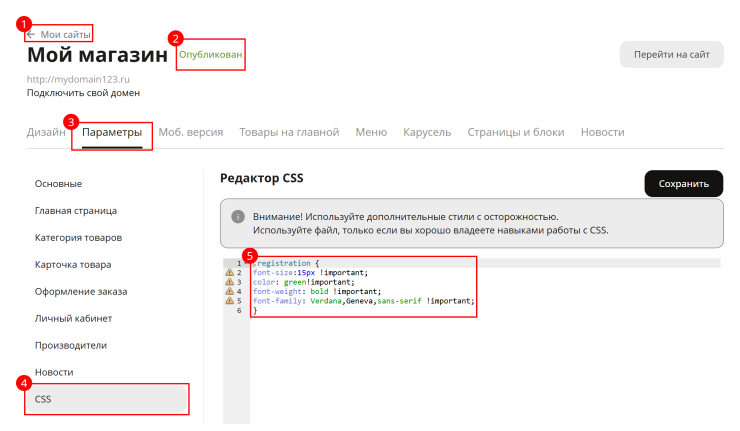Open the Новости top tab
740x431 pixels.
coord(603,132)
